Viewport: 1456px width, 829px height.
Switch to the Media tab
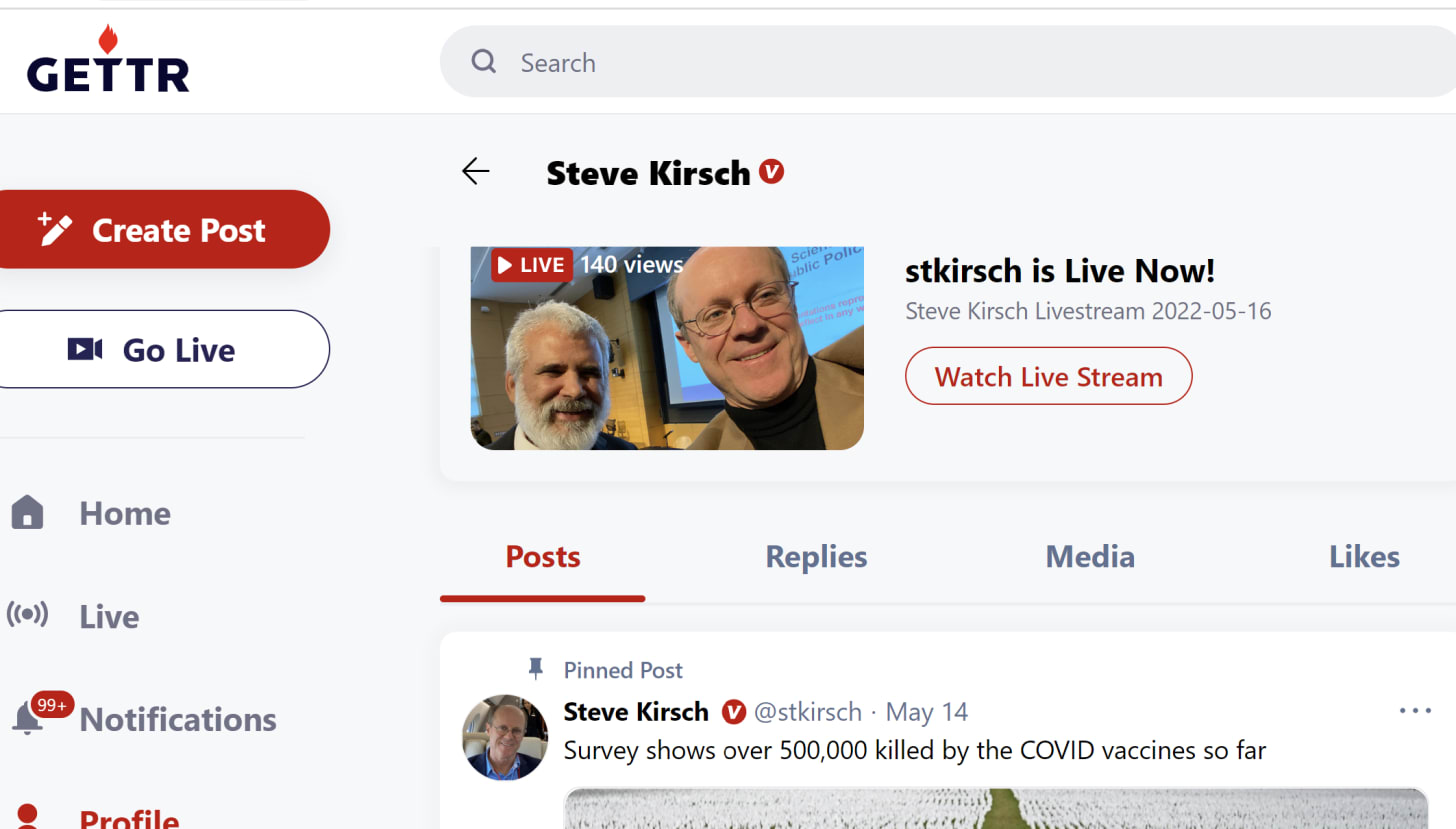pyautogui.click(x=1089, y=557)
